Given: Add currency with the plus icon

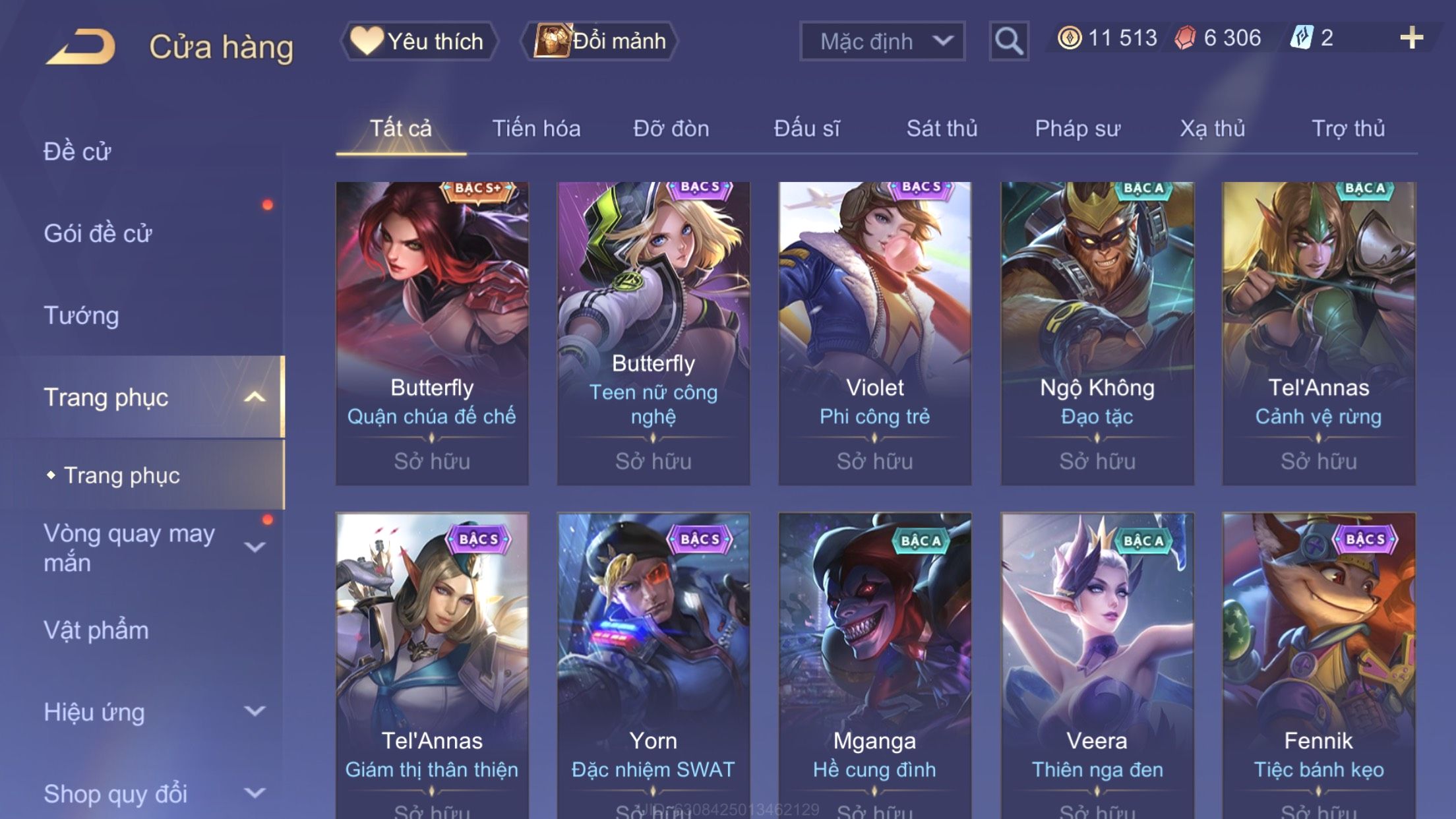Looking at the screenshot, I should coord(1411,38).
